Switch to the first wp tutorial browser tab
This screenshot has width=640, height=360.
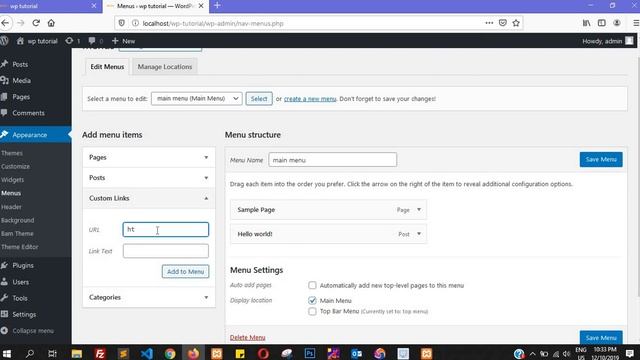[50, 6]
